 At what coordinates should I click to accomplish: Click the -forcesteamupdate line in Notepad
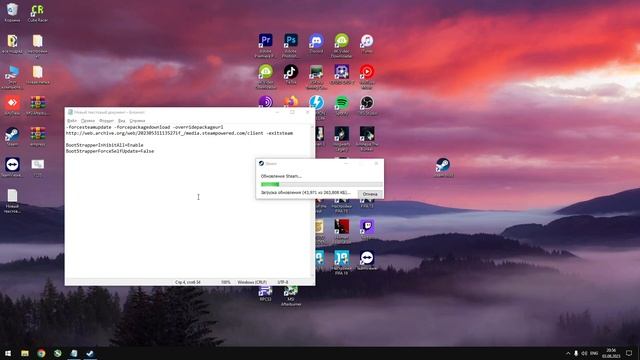point(144,127)
